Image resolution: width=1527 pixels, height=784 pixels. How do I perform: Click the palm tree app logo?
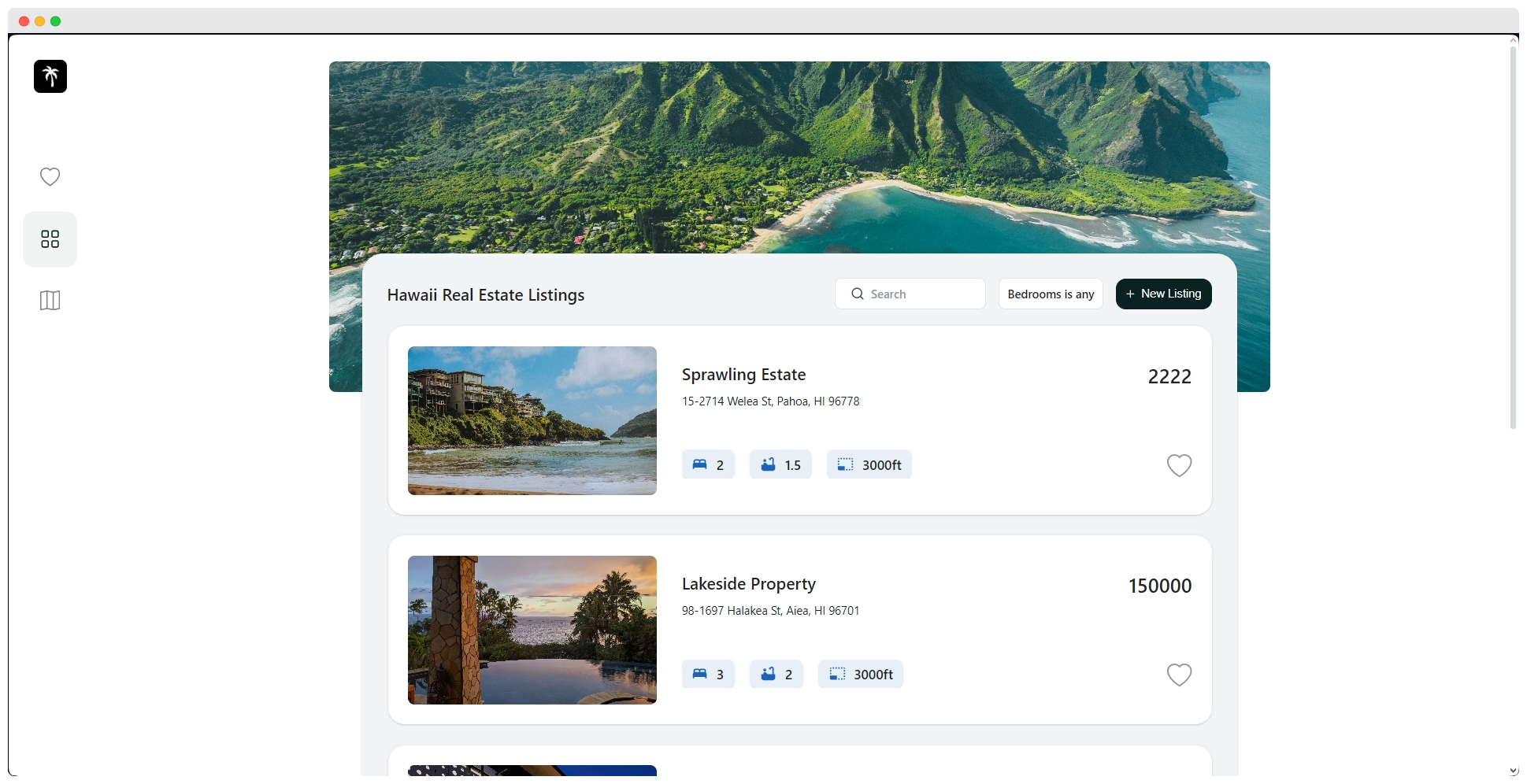[50, 76]
